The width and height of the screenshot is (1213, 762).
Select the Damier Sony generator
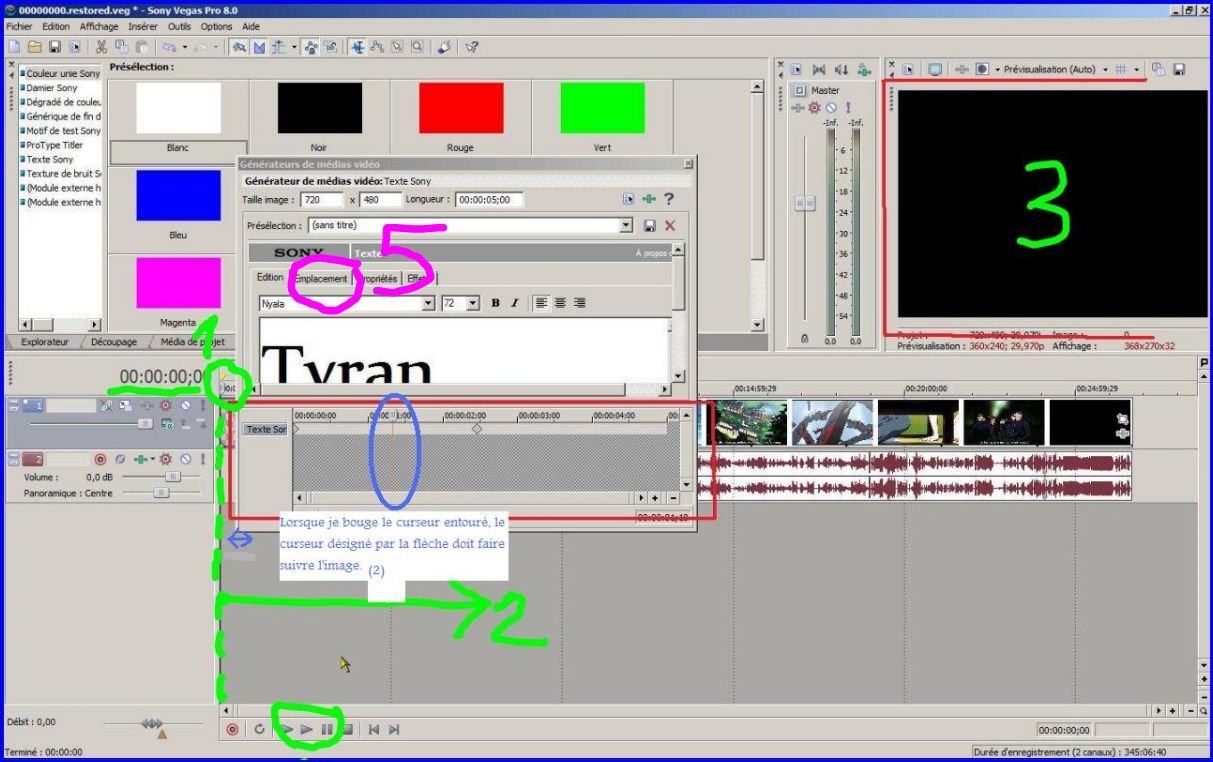[x=51, y=88]
